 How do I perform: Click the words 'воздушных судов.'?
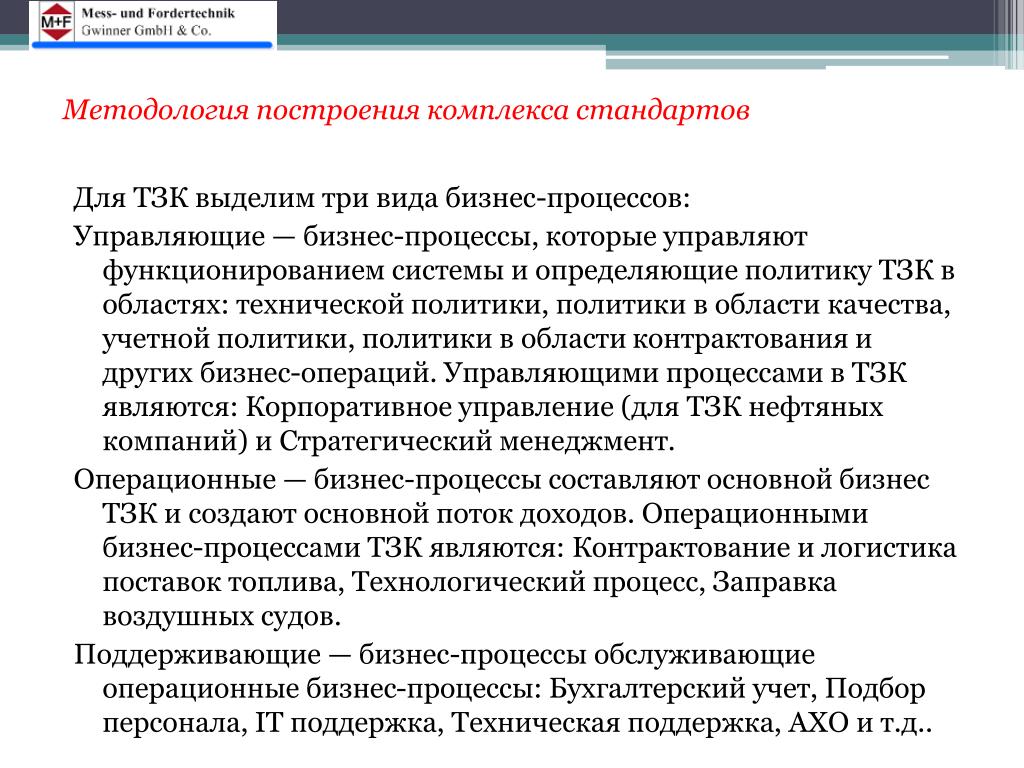tap(222, 617)
